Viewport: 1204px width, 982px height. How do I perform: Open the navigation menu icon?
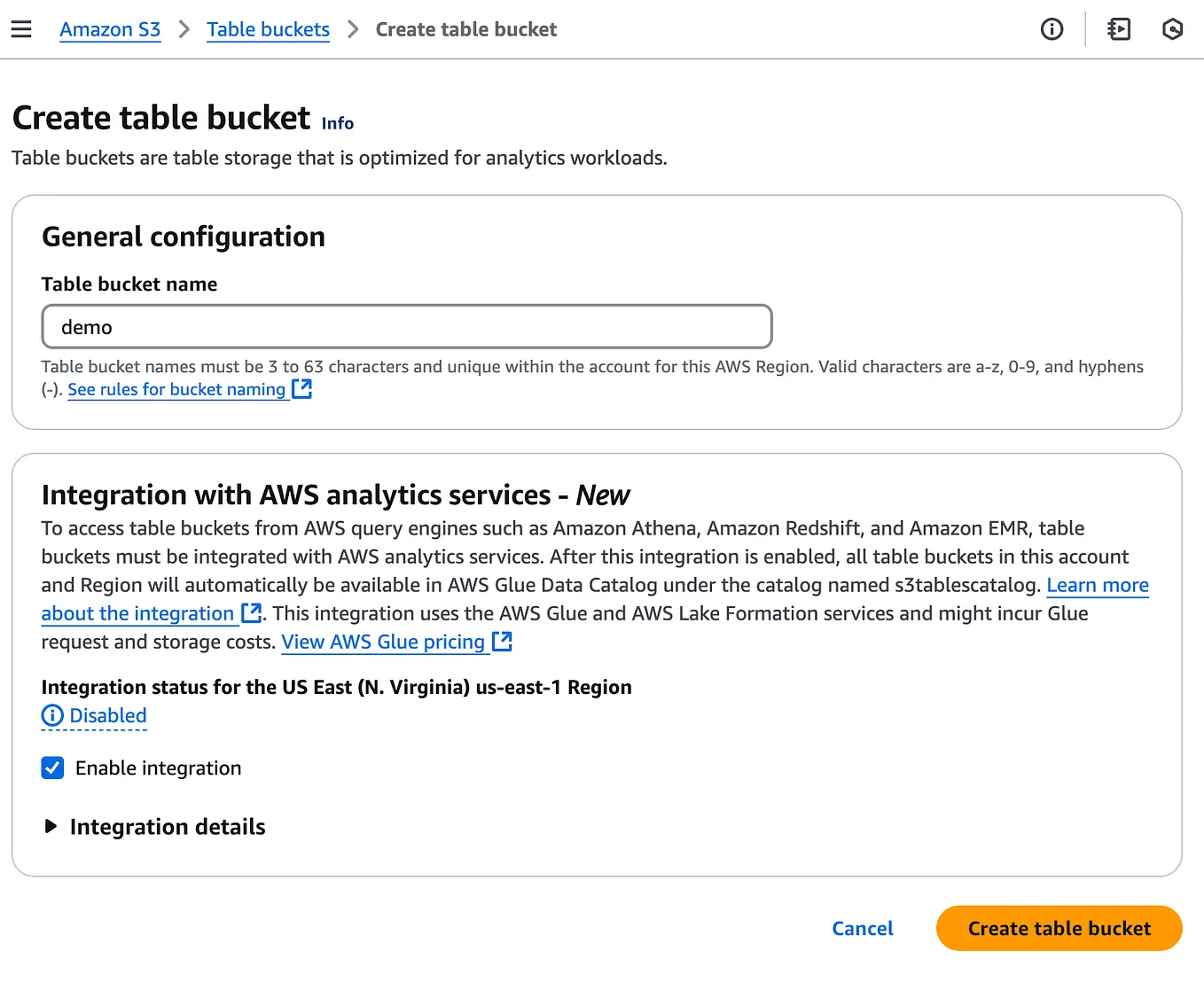(21, 28)
